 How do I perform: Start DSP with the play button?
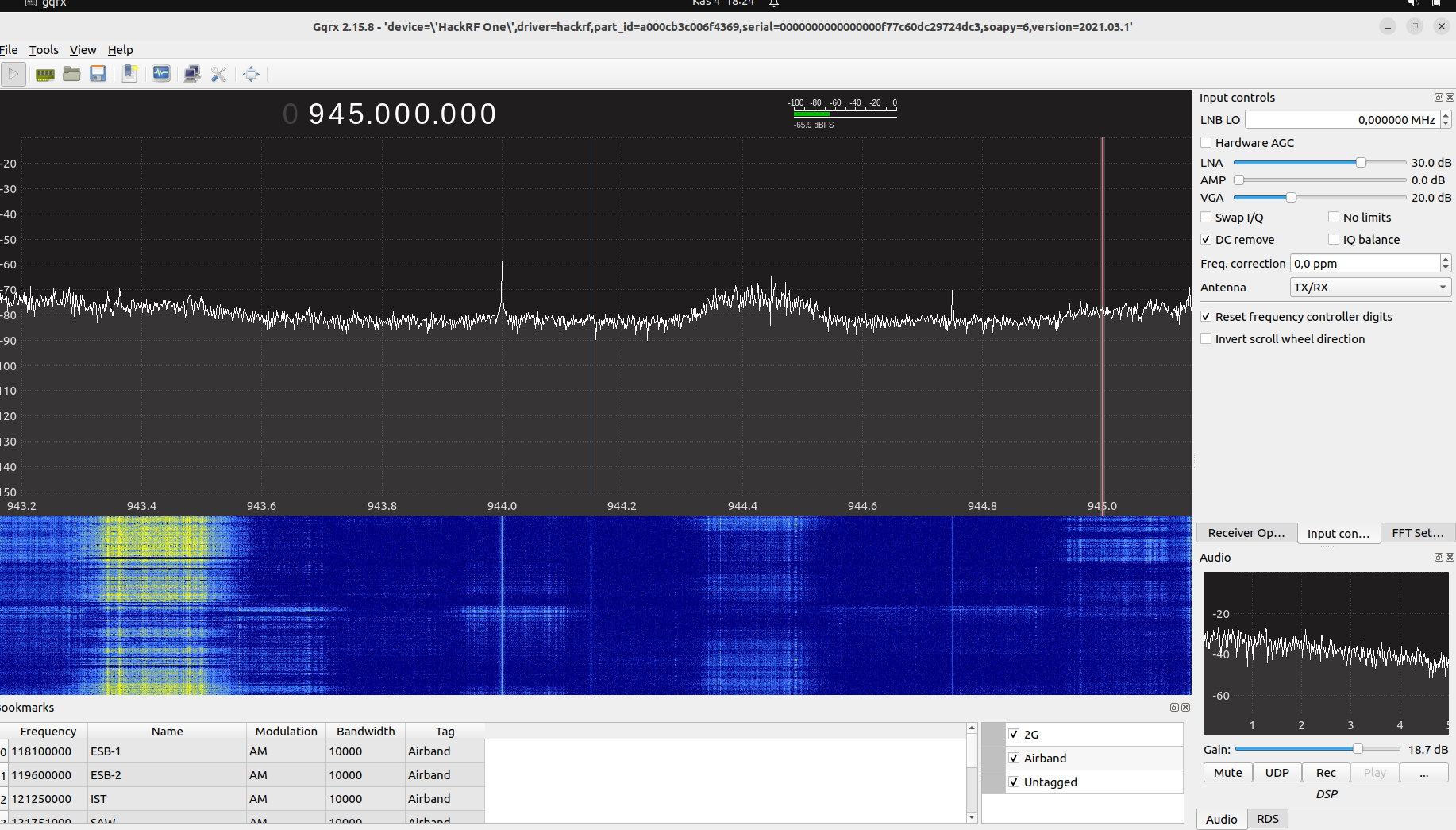[13, 74]
